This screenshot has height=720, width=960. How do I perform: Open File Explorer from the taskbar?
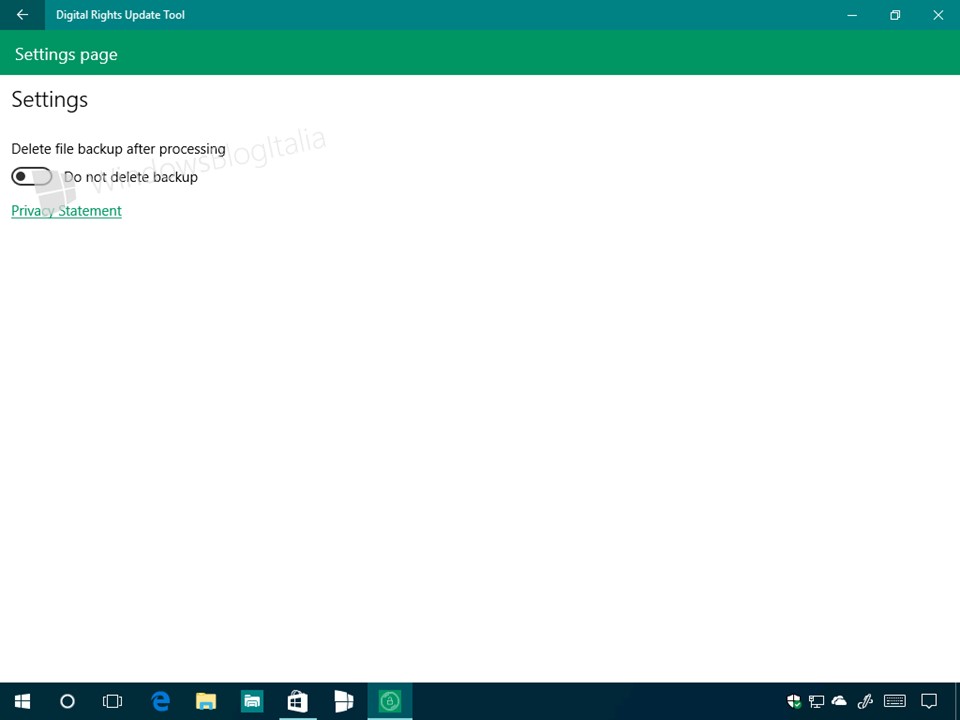pyautogui.click(x=206, y=701)
